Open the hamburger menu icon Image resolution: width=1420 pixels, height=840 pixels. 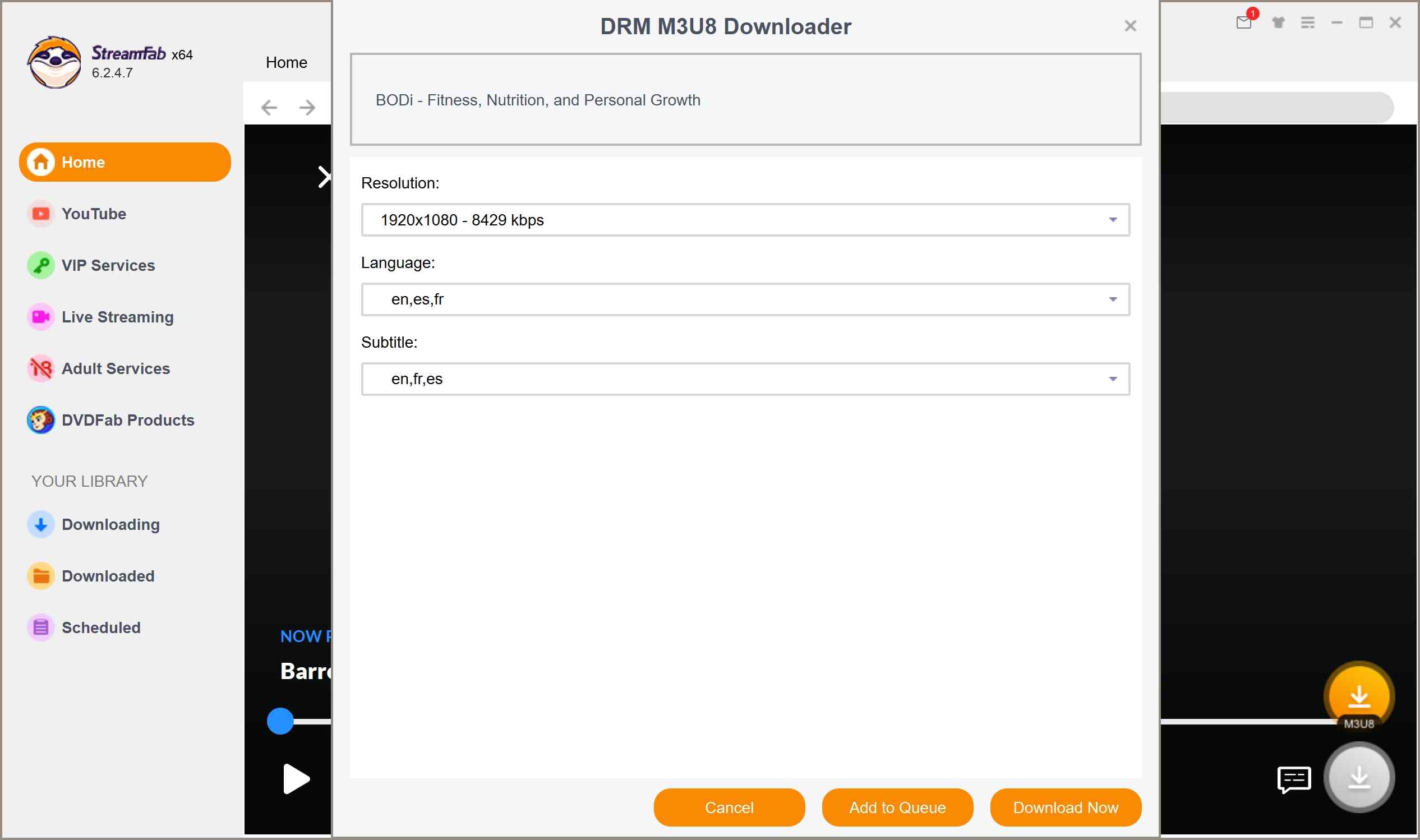point(1307,22)
